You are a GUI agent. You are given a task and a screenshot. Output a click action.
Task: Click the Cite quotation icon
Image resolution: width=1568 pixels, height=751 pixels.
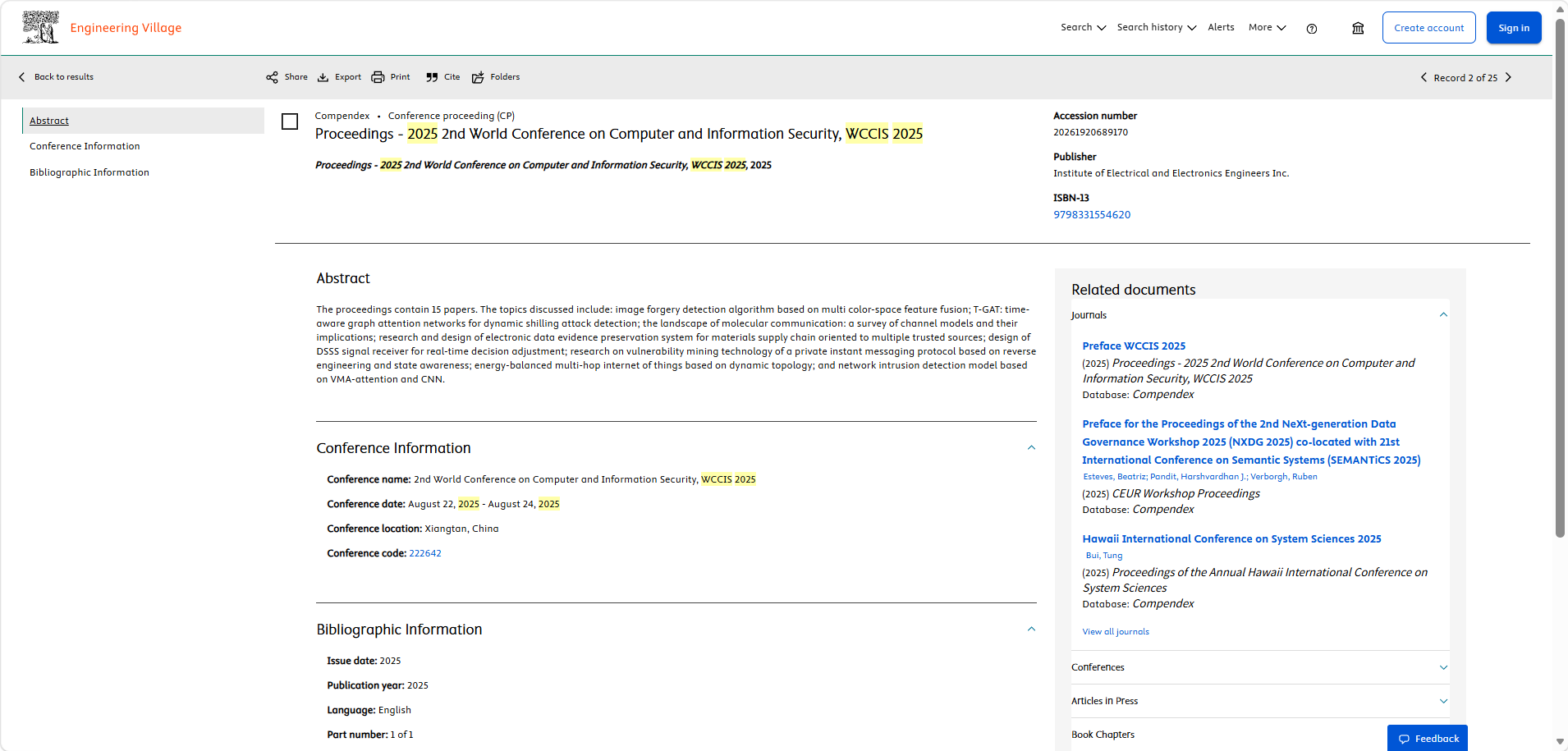point(432,77)
